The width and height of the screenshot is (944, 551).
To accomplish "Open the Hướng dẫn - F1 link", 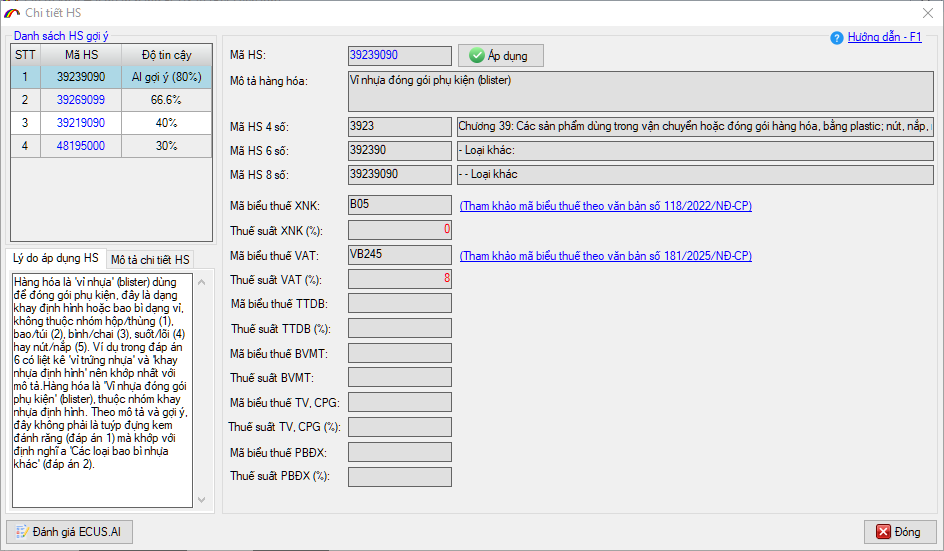I will click(x=884, y=37).
